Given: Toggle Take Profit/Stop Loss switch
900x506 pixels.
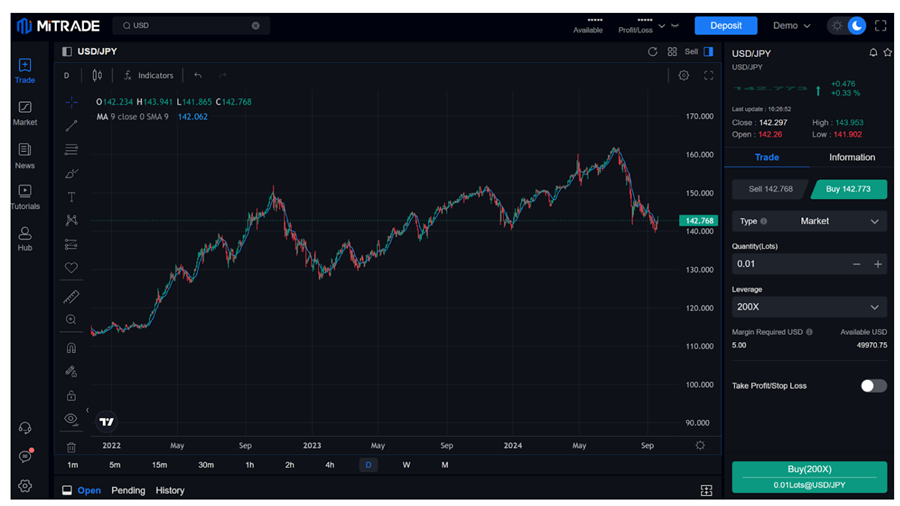Looking at the screenshot, I should (873, 385).
